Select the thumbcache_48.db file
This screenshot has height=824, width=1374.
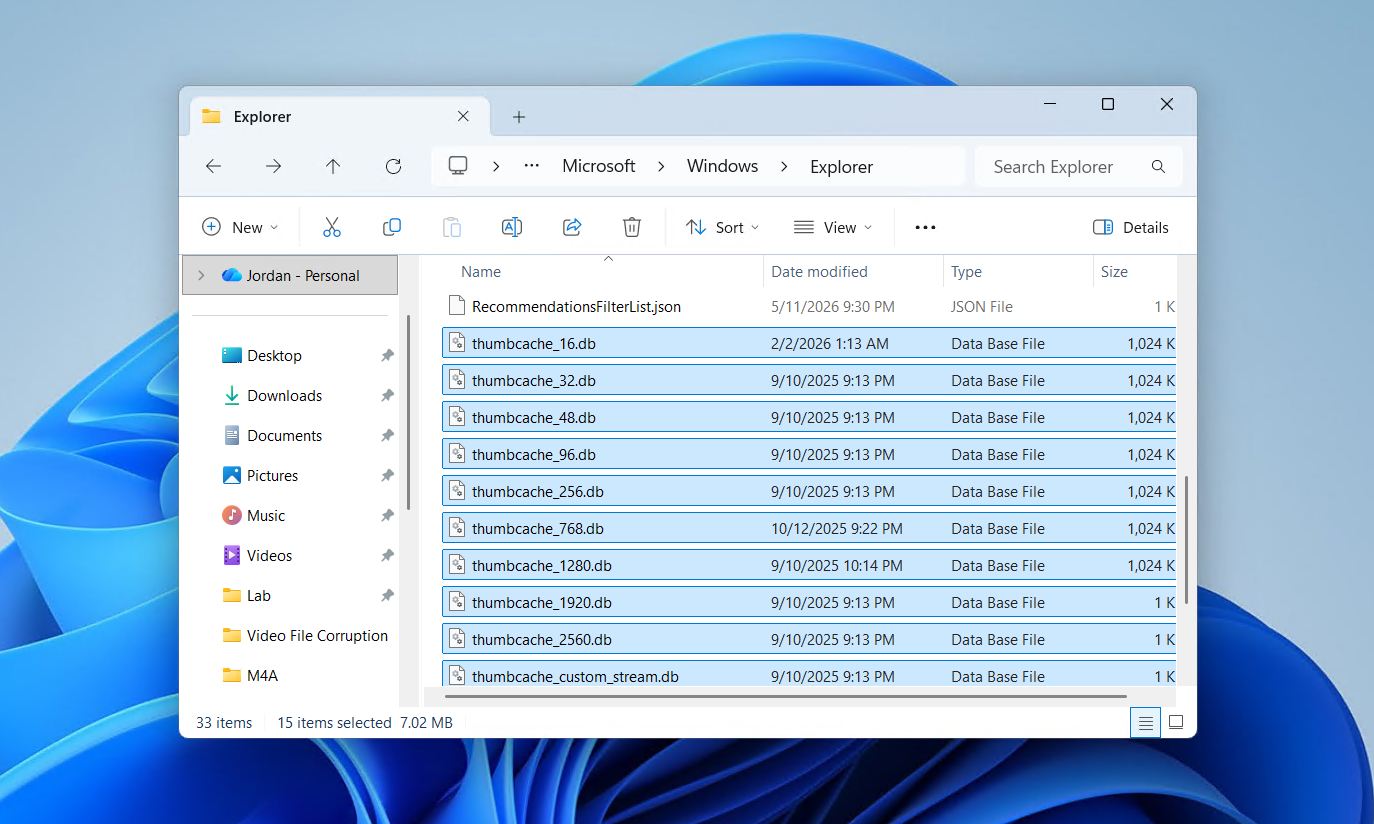[x=809, y=418]
